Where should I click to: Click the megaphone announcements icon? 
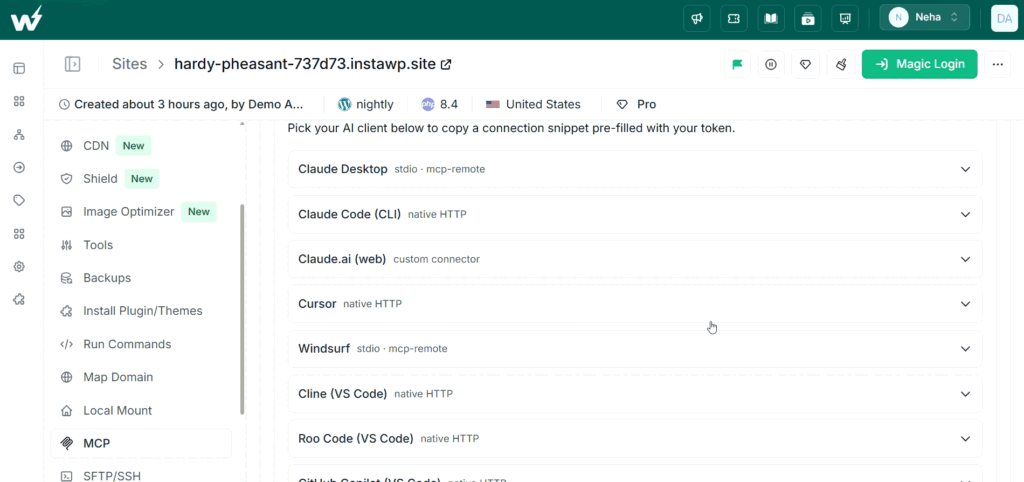696,18
